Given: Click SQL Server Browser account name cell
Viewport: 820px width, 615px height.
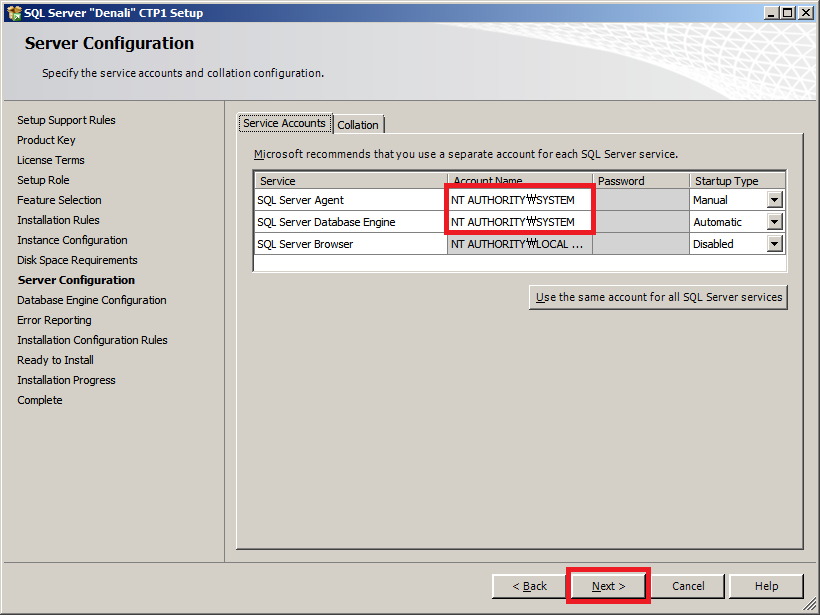Looking at the screenshot, I should pyautogui.click(x=520, y=244).
